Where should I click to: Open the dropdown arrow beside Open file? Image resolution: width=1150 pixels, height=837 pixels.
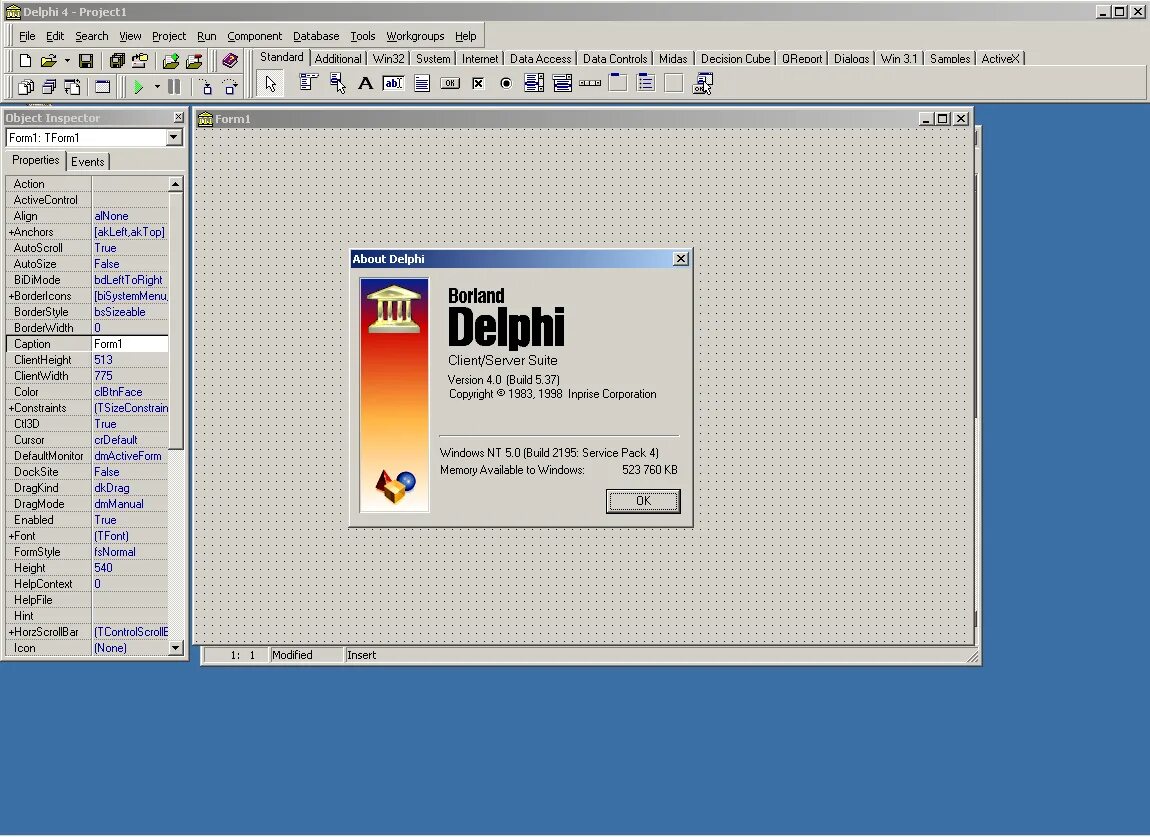tap(67, 61)
